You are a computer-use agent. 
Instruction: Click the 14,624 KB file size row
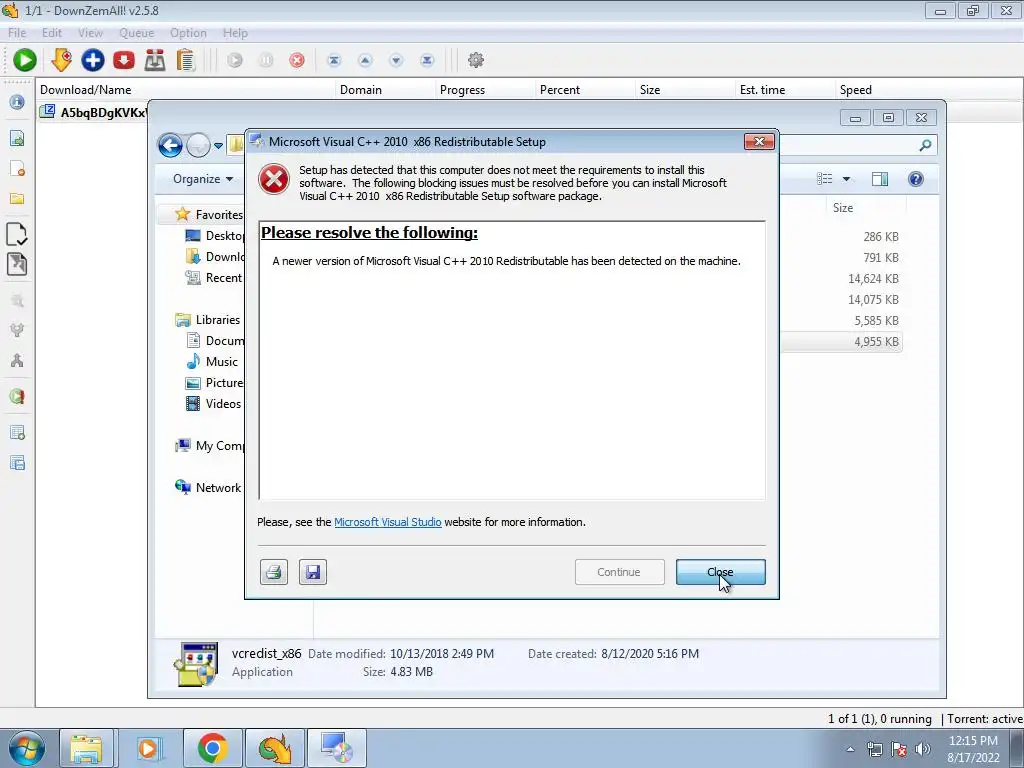coord(873,279)
